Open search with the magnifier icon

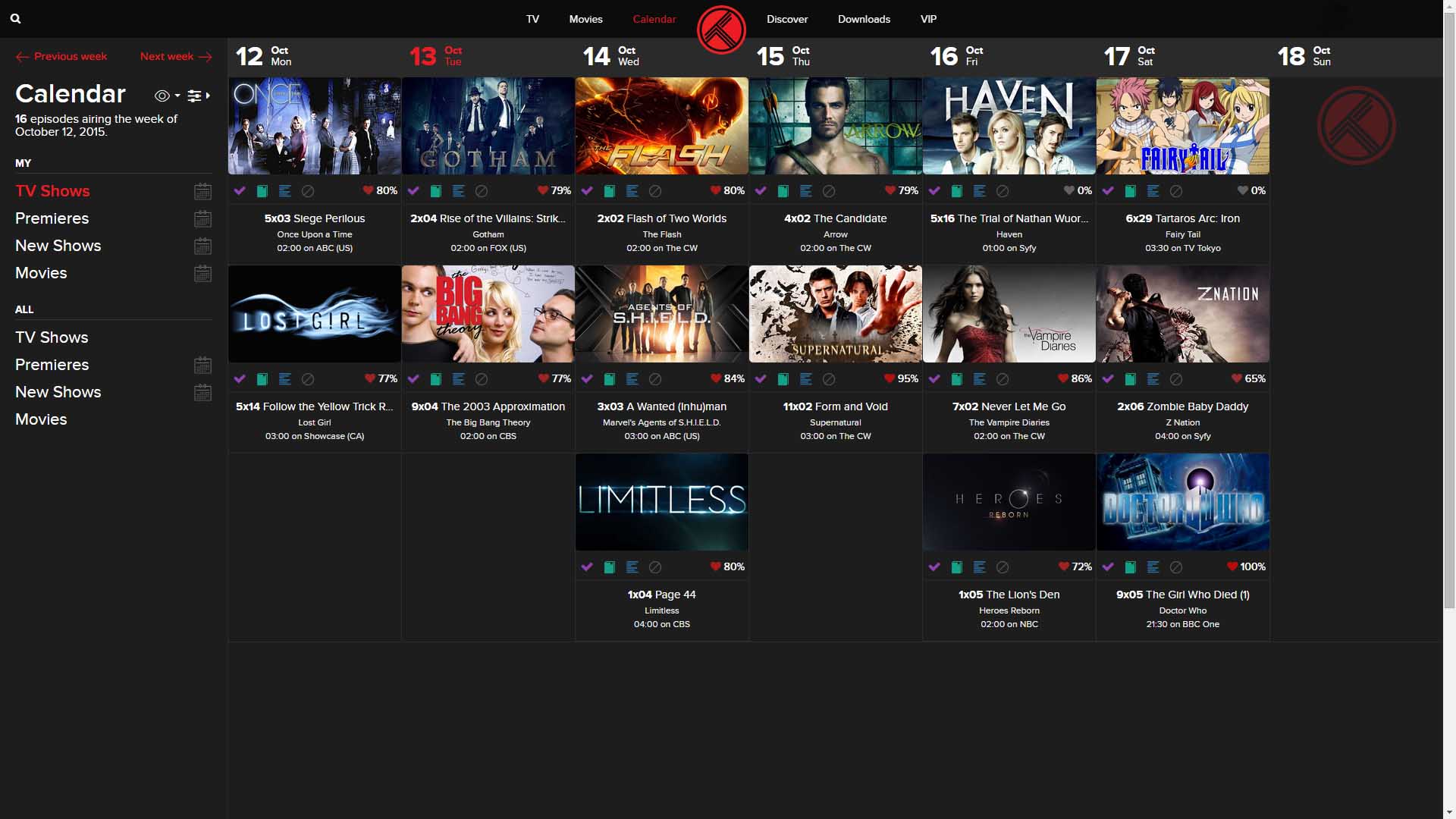15,19
